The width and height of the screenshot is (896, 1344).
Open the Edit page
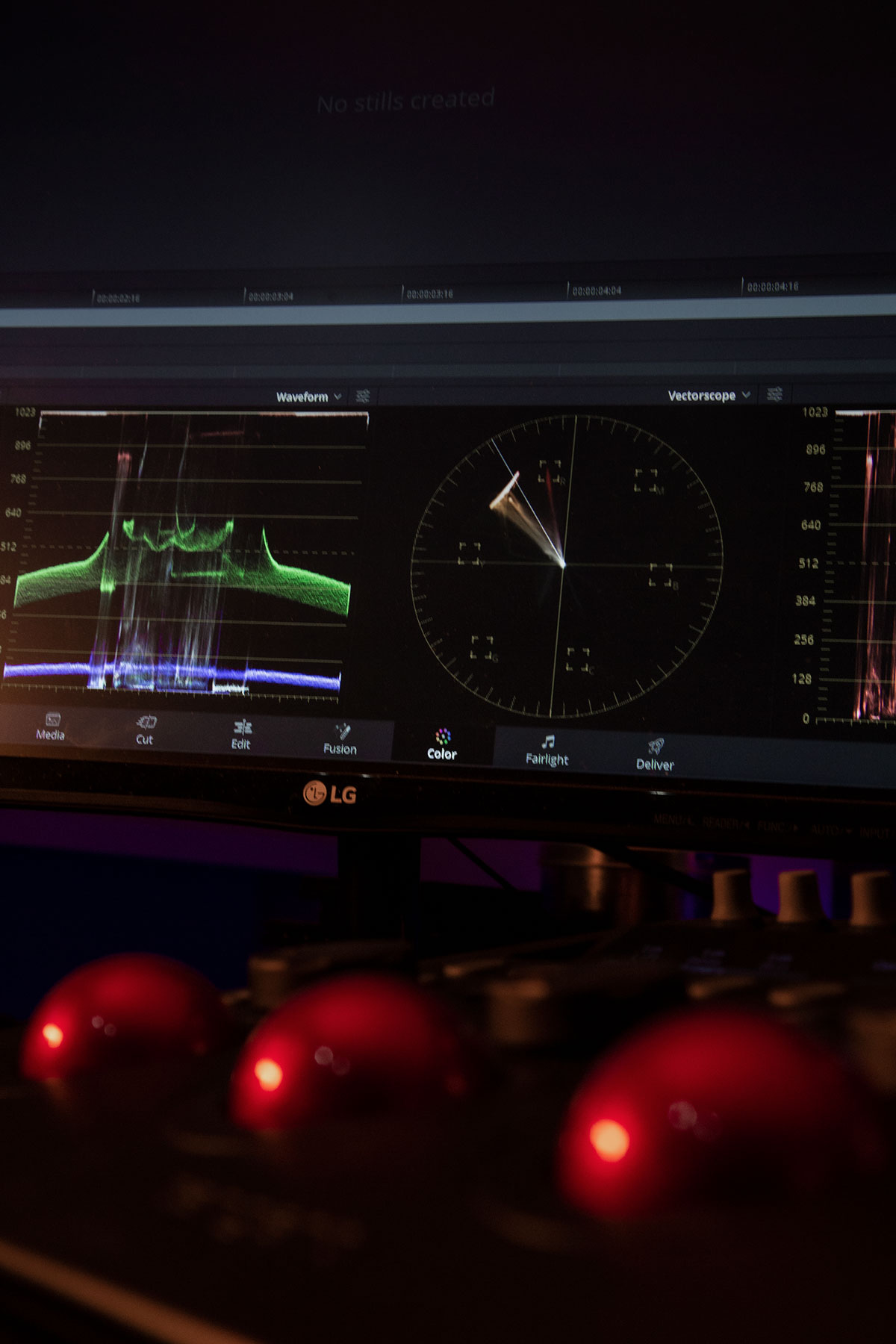[x=241, y=735]
